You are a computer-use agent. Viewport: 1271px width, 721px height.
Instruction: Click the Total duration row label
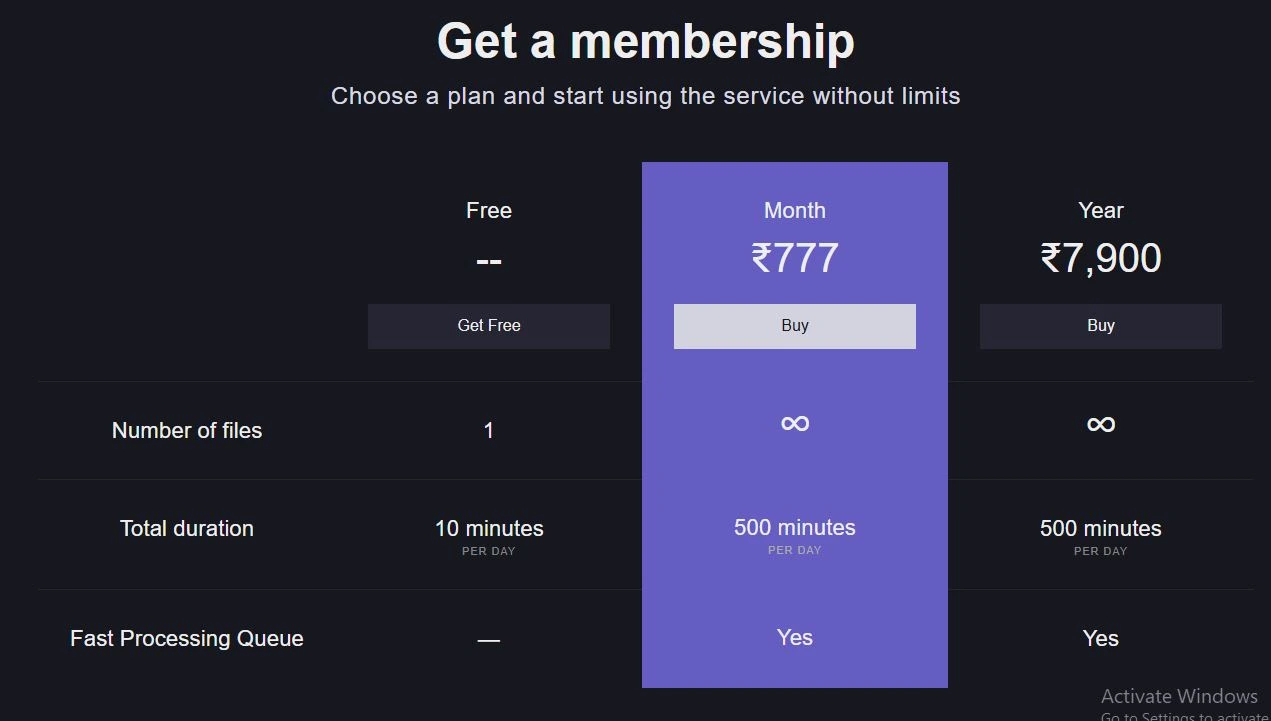187,529
